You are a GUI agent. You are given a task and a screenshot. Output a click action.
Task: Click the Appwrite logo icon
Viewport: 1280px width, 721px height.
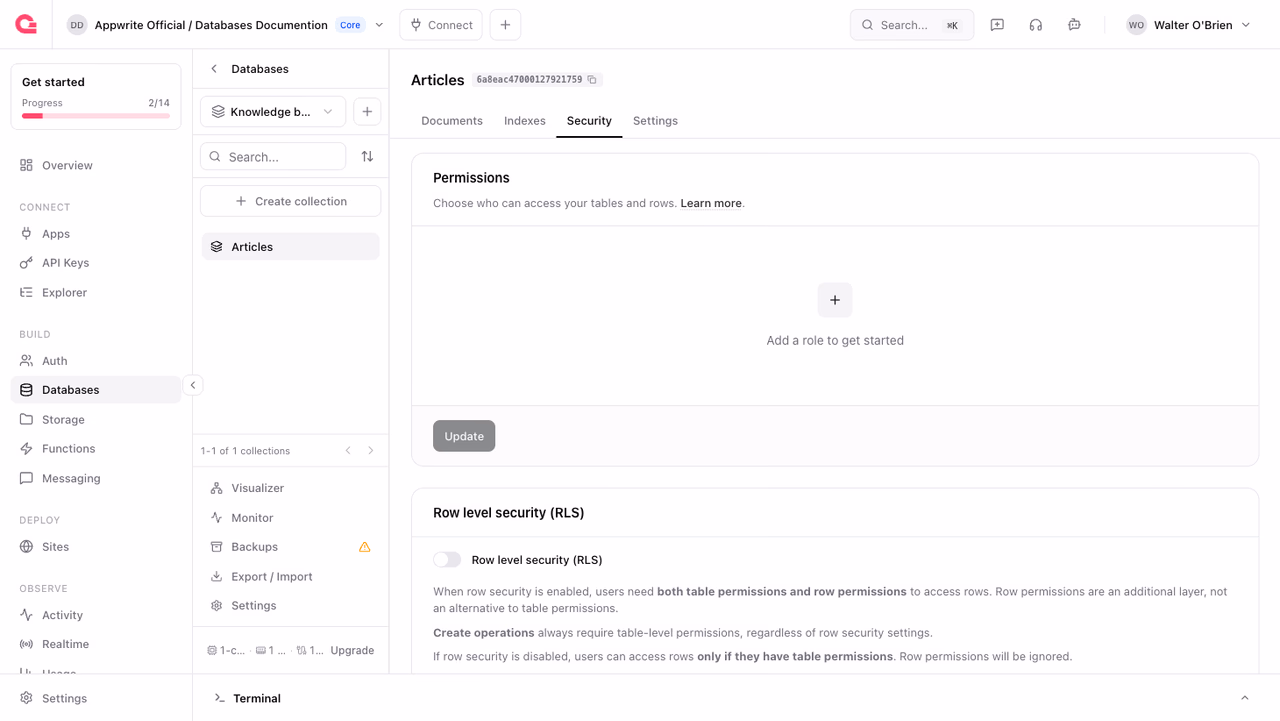click(x=26, y=24)
